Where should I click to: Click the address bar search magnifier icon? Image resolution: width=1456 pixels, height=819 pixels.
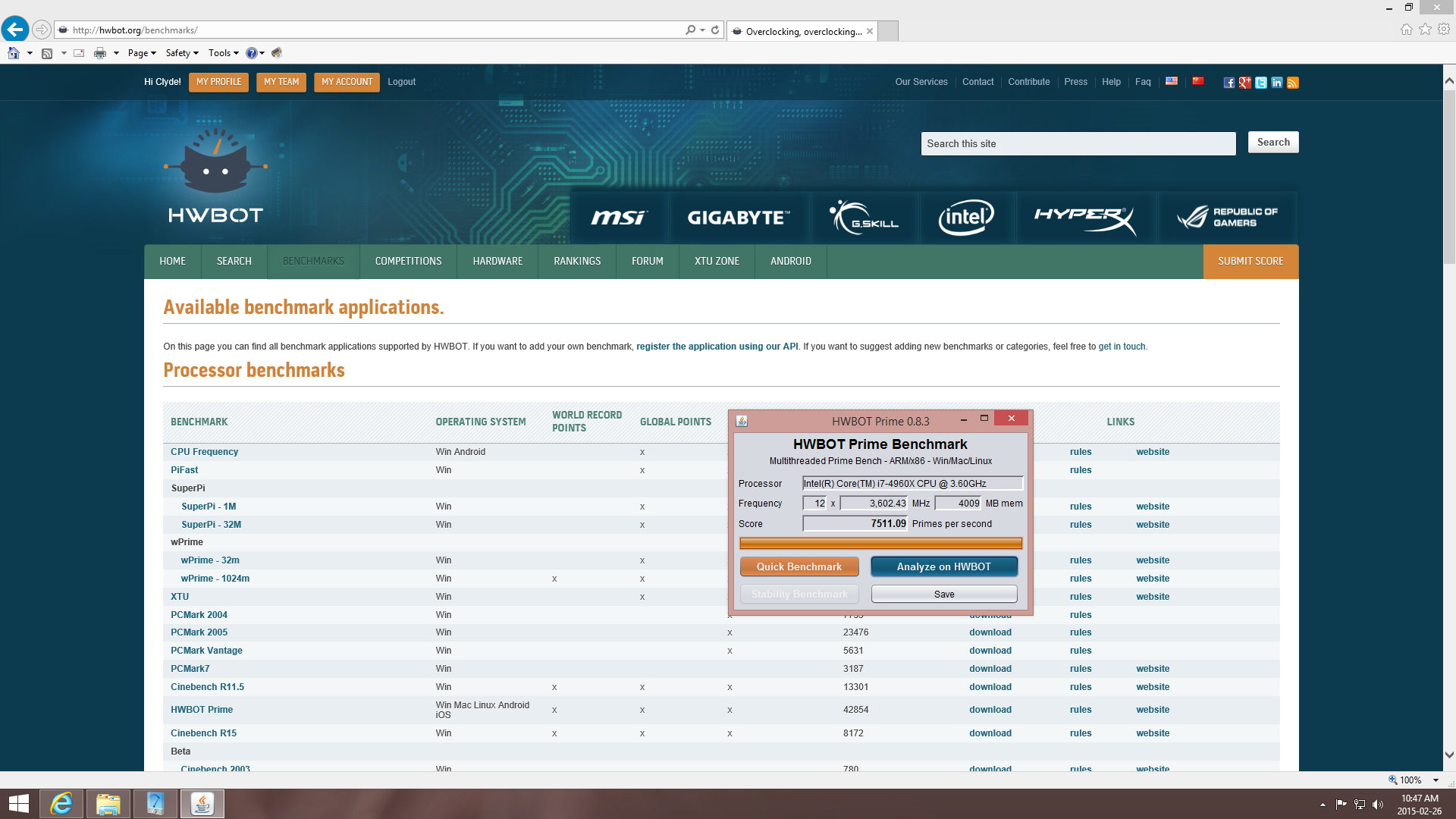point(690,30)
